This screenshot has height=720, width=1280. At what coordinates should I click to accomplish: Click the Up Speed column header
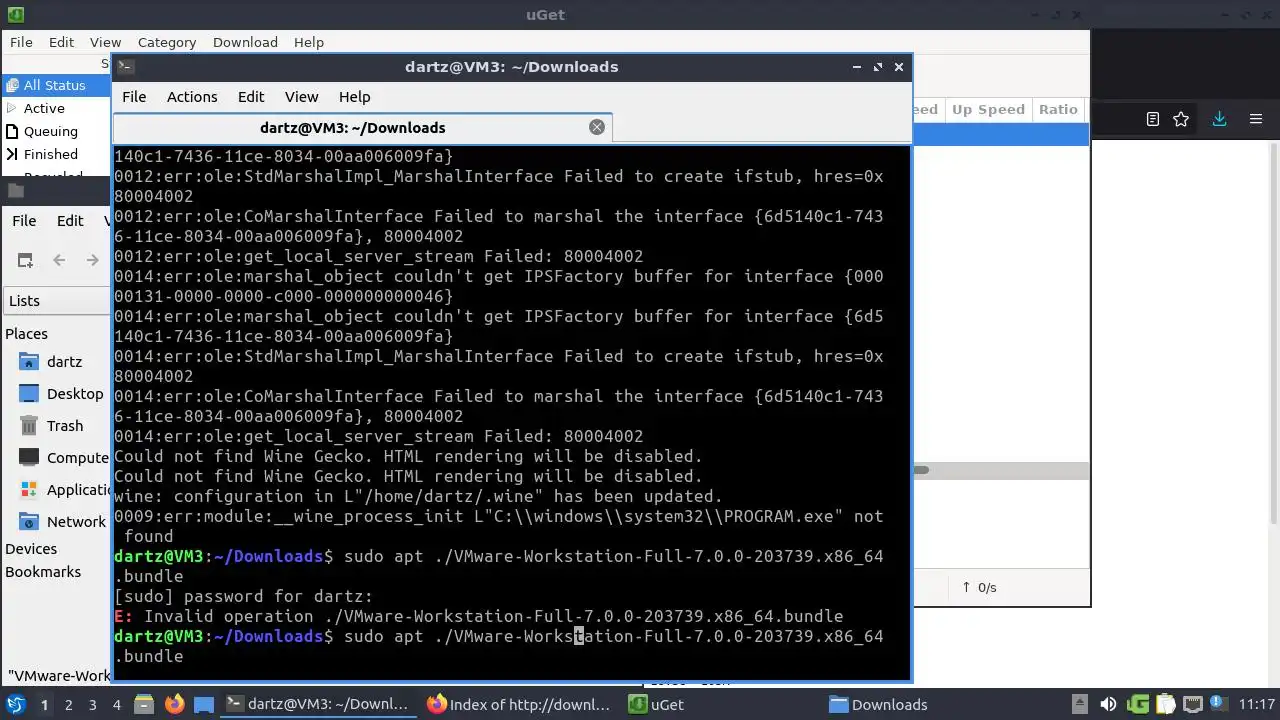point(988,110)
